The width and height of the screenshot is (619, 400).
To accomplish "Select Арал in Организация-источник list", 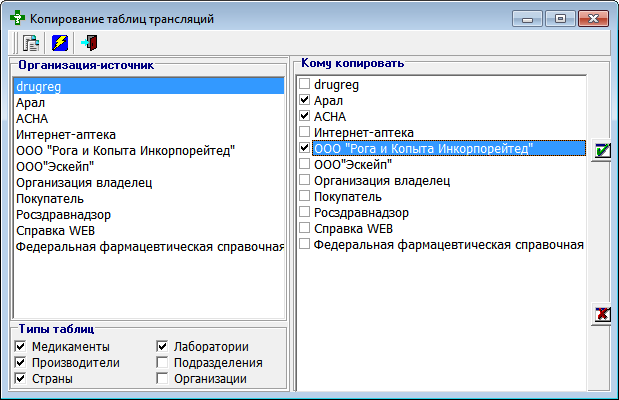I will 149,102.
